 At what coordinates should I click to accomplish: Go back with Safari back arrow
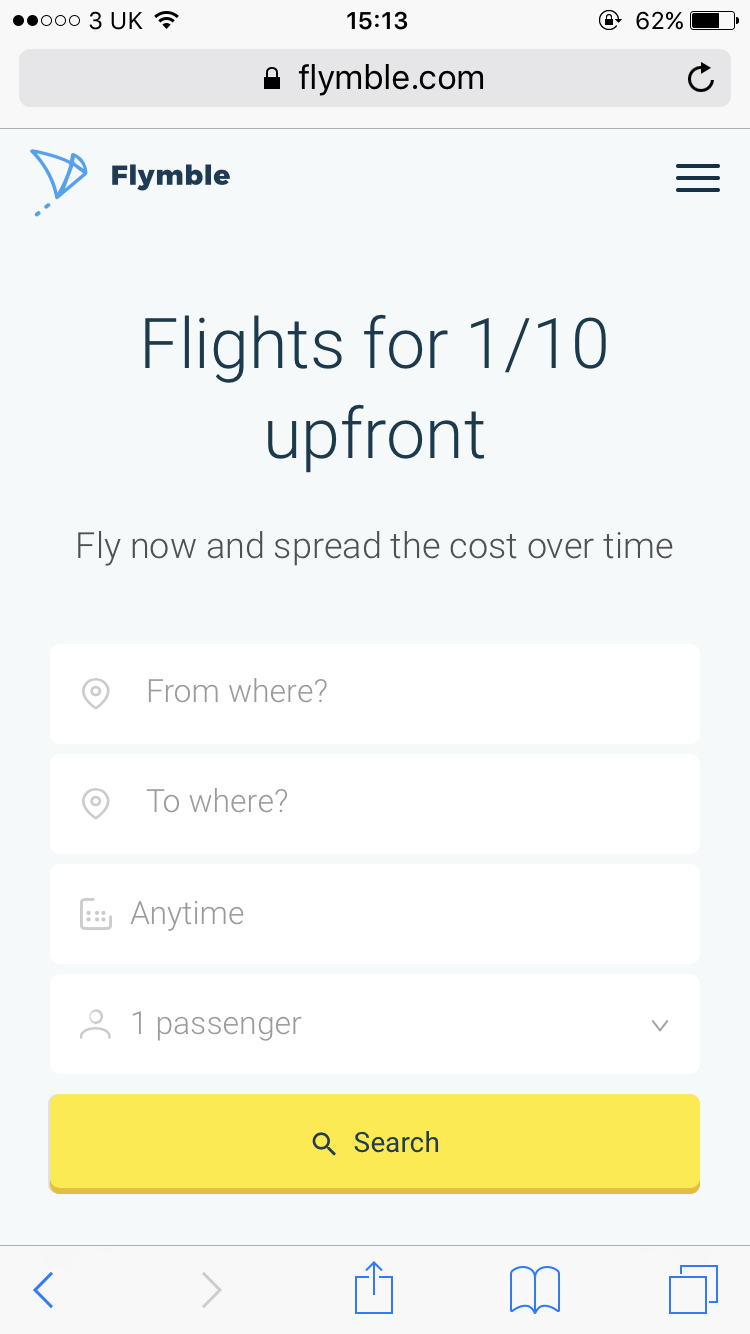(43, 1290)
